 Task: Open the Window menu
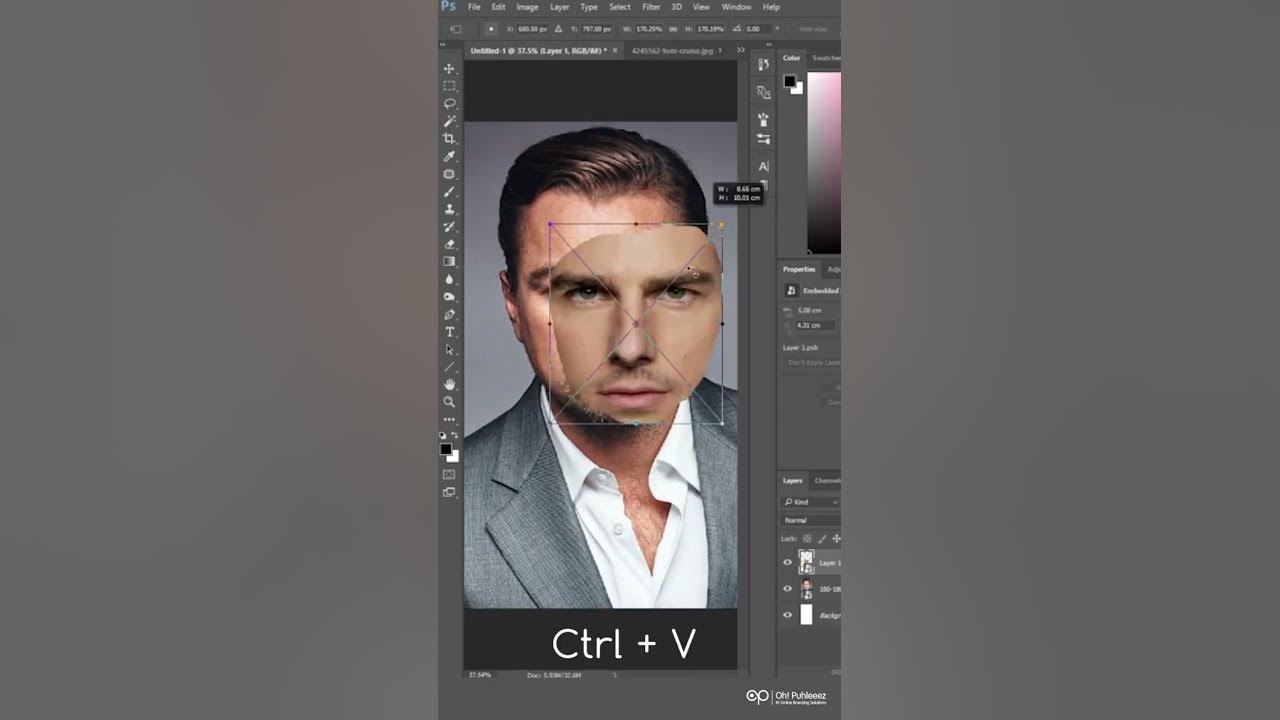pyautogui.click(x=736, y=7)
